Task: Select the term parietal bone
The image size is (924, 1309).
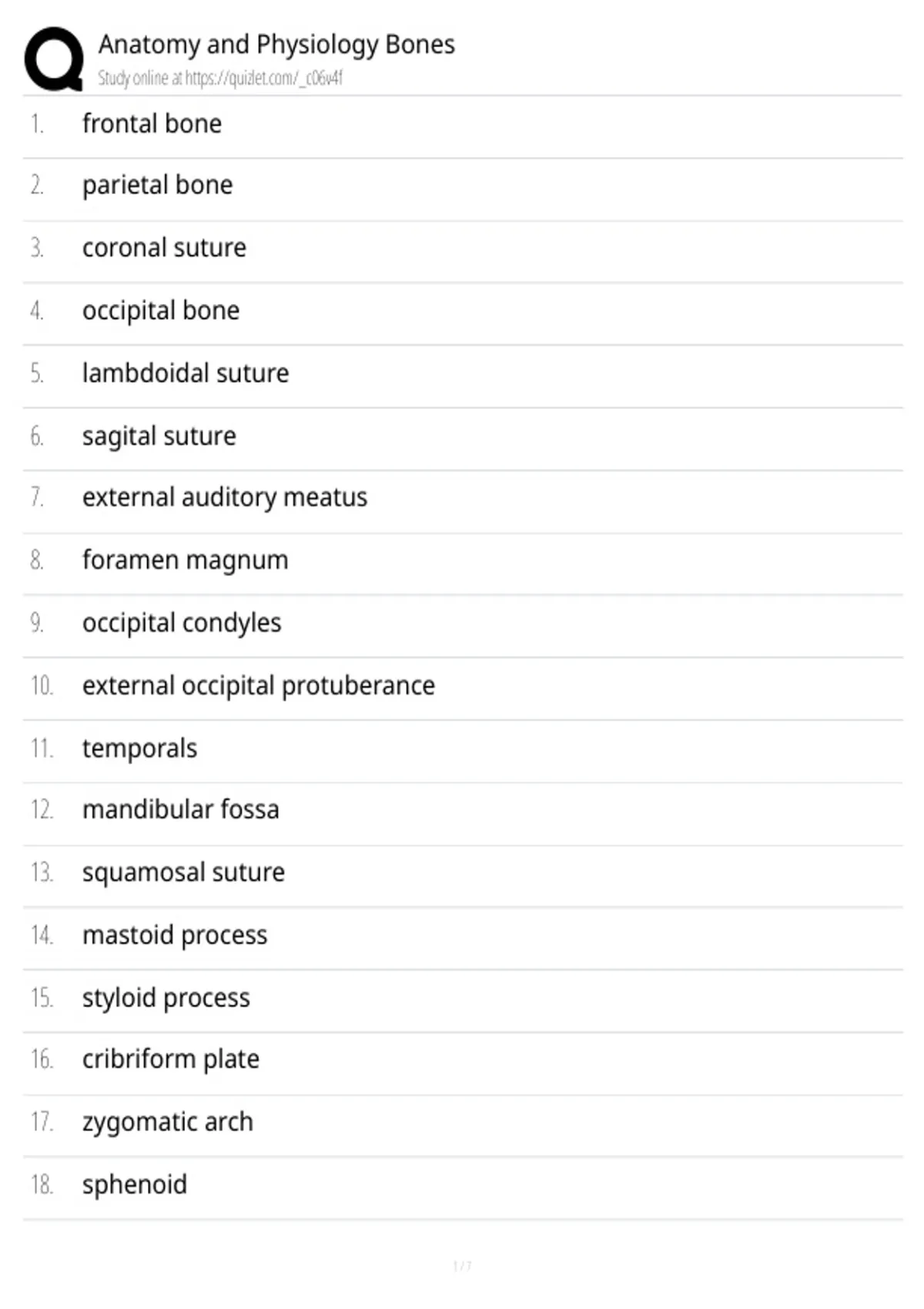Action: (158, 186)
